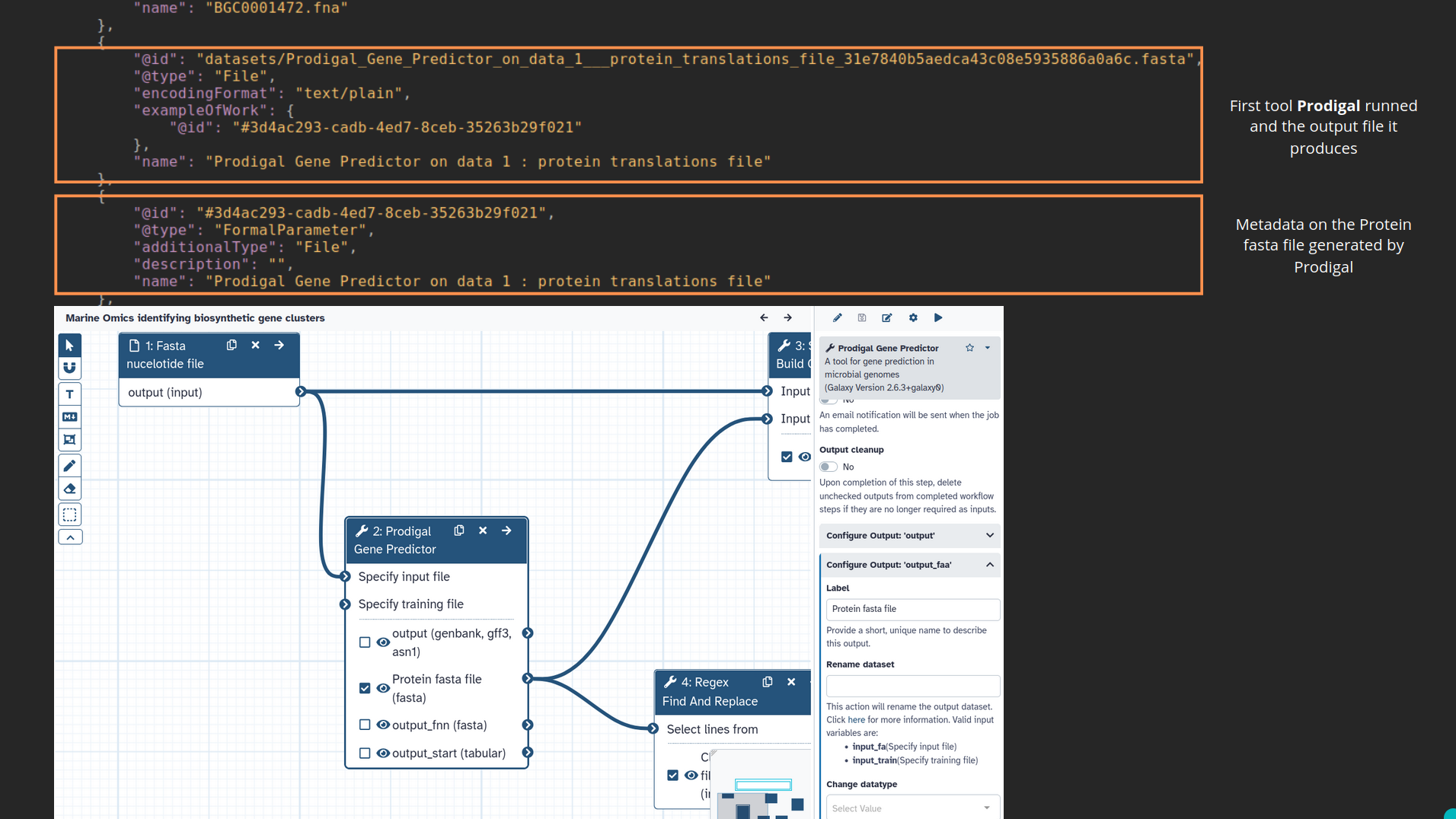Check the output_fnn (fasta) checkbox

point(365,725)
